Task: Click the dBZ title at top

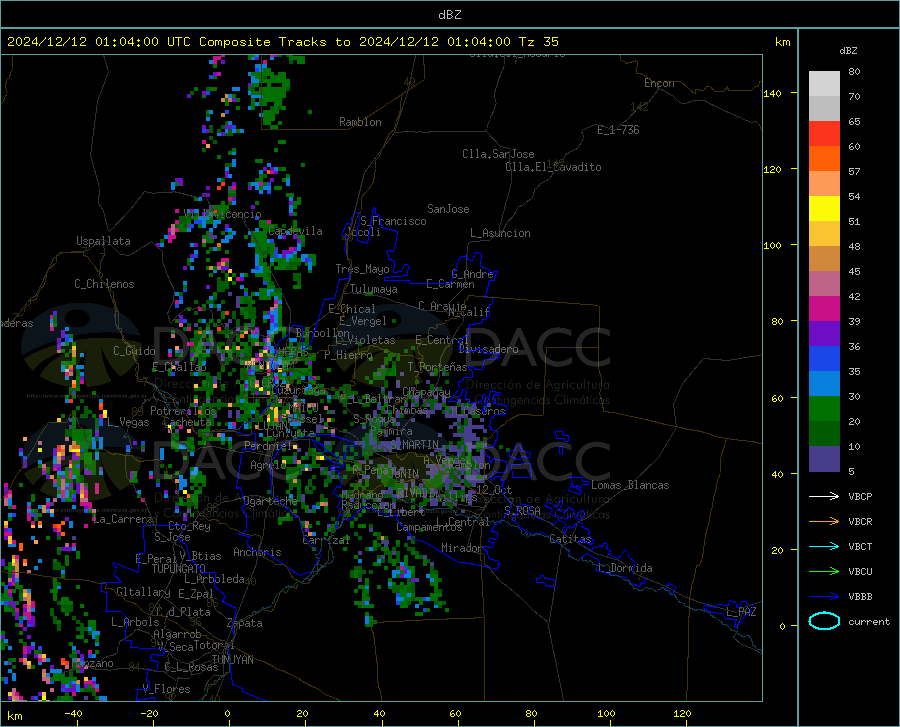Action: pyautogui.click(x=449, y=14)
